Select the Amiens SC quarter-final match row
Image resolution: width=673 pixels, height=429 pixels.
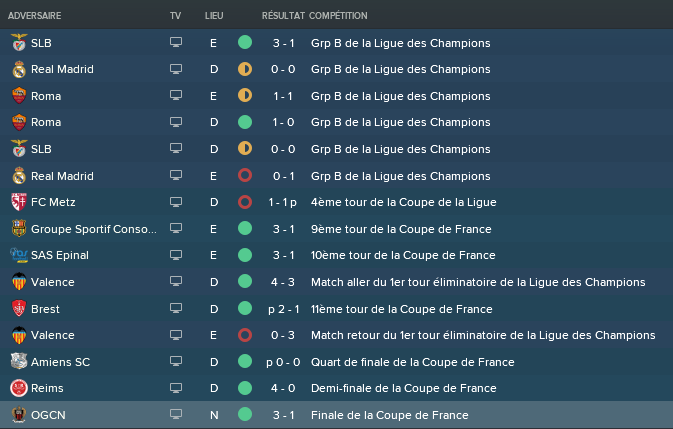click(x=336, y=362)
